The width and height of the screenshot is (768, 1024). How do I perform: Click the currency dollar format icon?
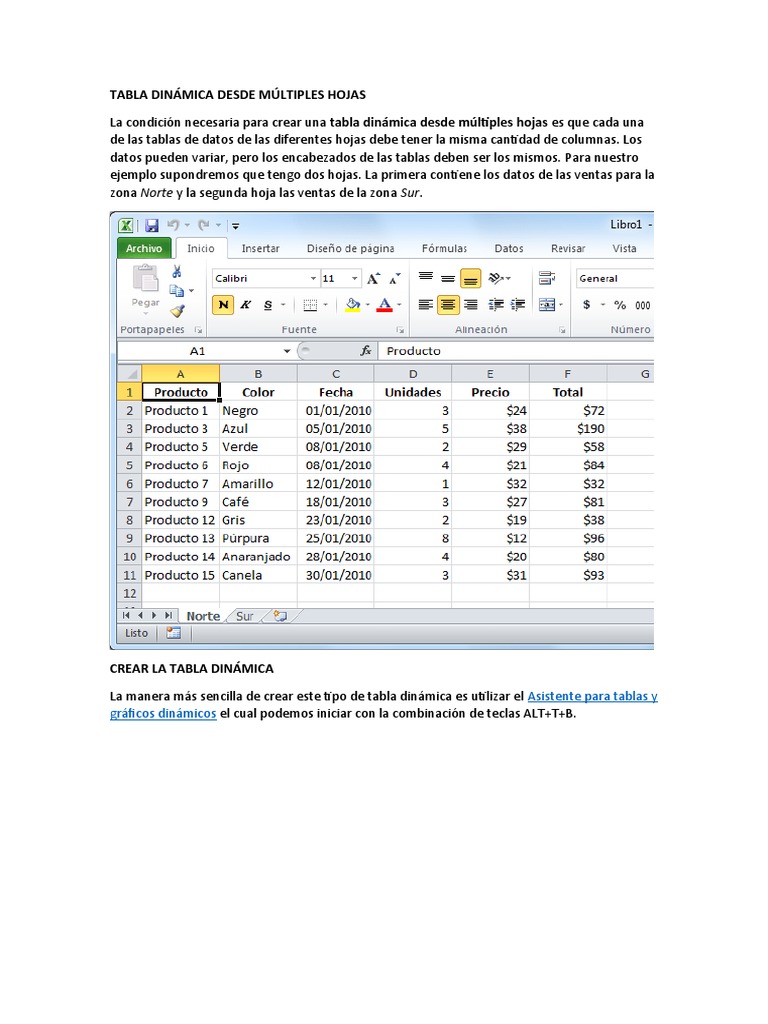click(586, 305)
